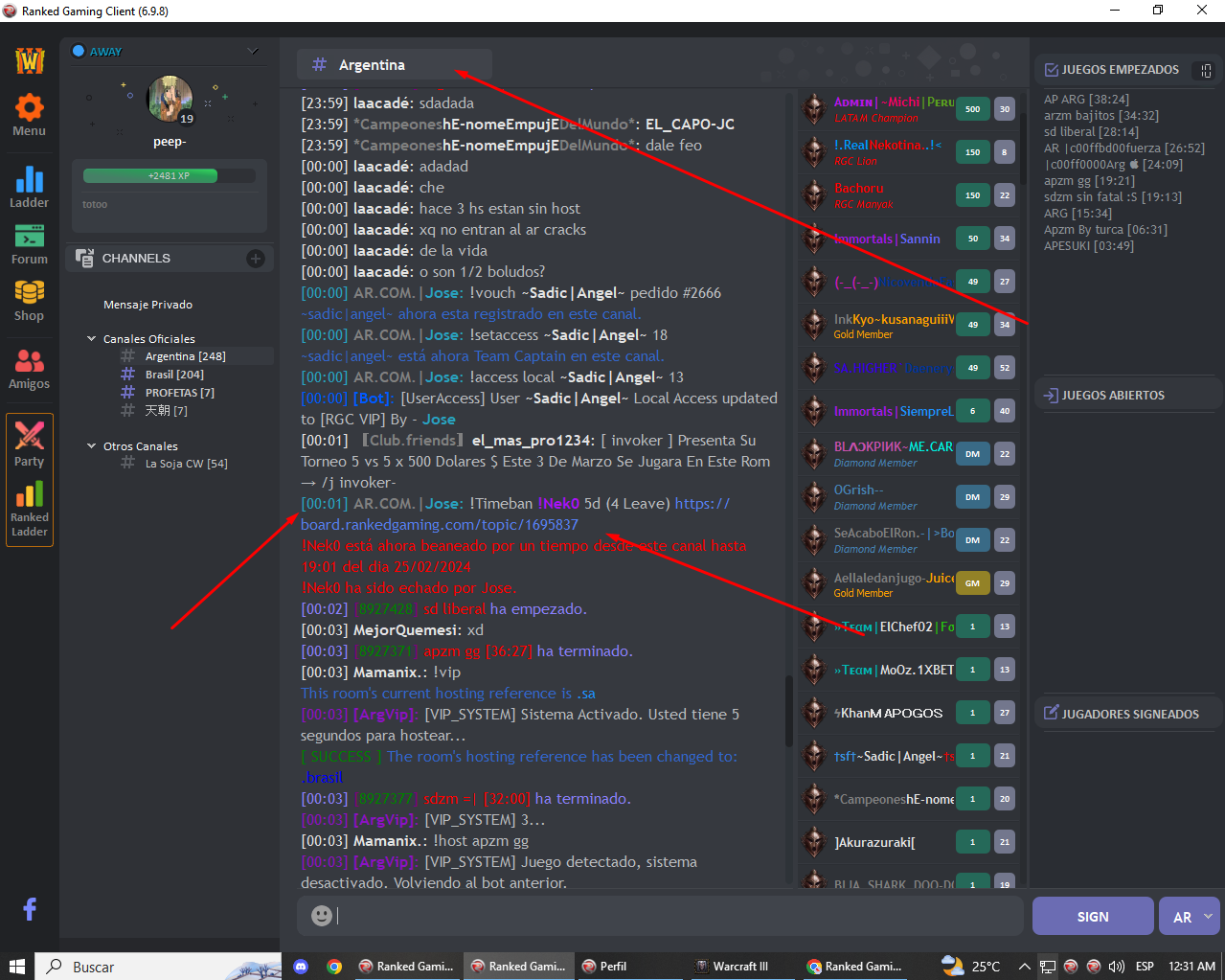
Task: Select game ARG [15:34]
Action: click(1078, 214)
